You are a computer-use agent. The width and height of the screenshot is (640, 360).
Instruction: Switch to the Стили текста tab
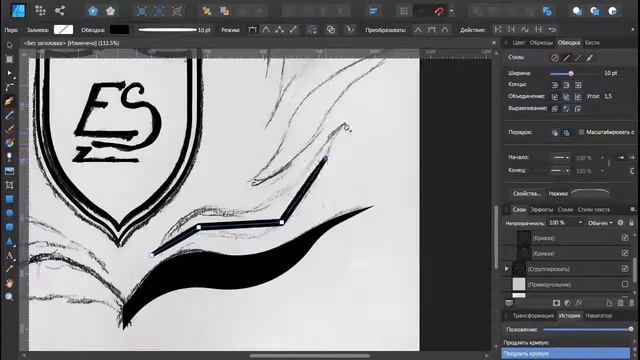594,209
